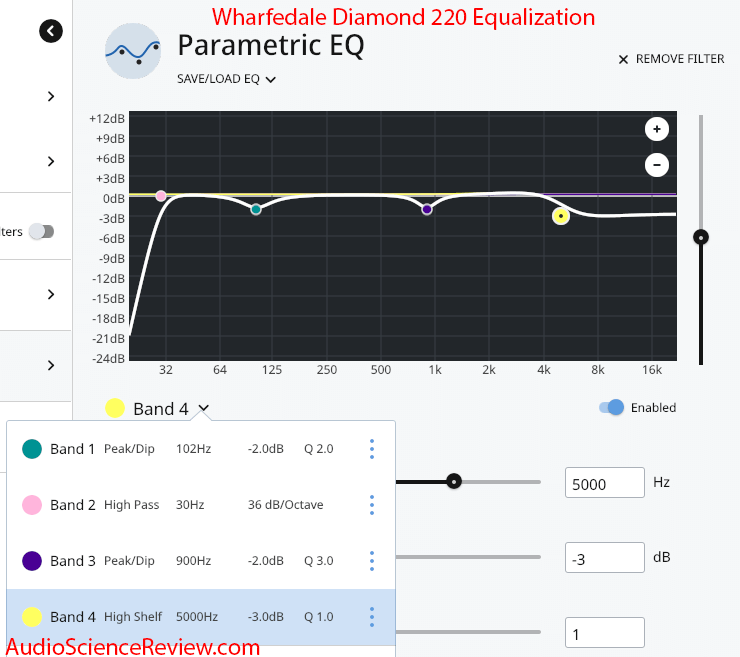
Task: Click the back arrow circle button
Action: pyautogui.click(x=51, y=31)
